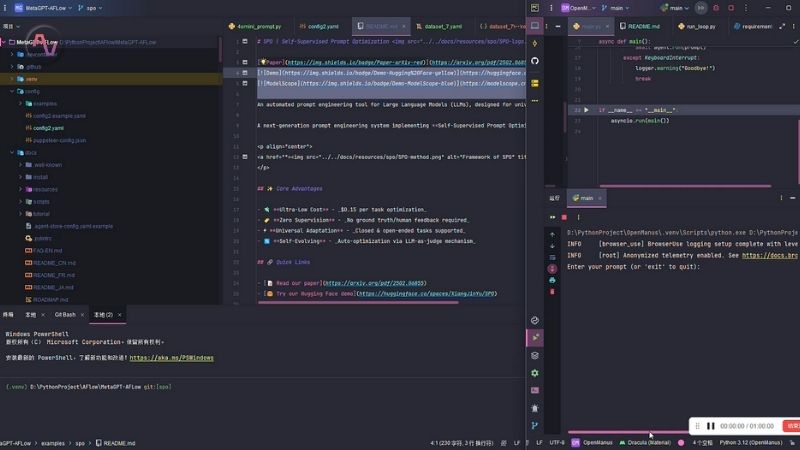Open OpenManus project dropdown in right window
This screenshot has height=450, width=800.
pyautogui.click(x=579, y=8)
